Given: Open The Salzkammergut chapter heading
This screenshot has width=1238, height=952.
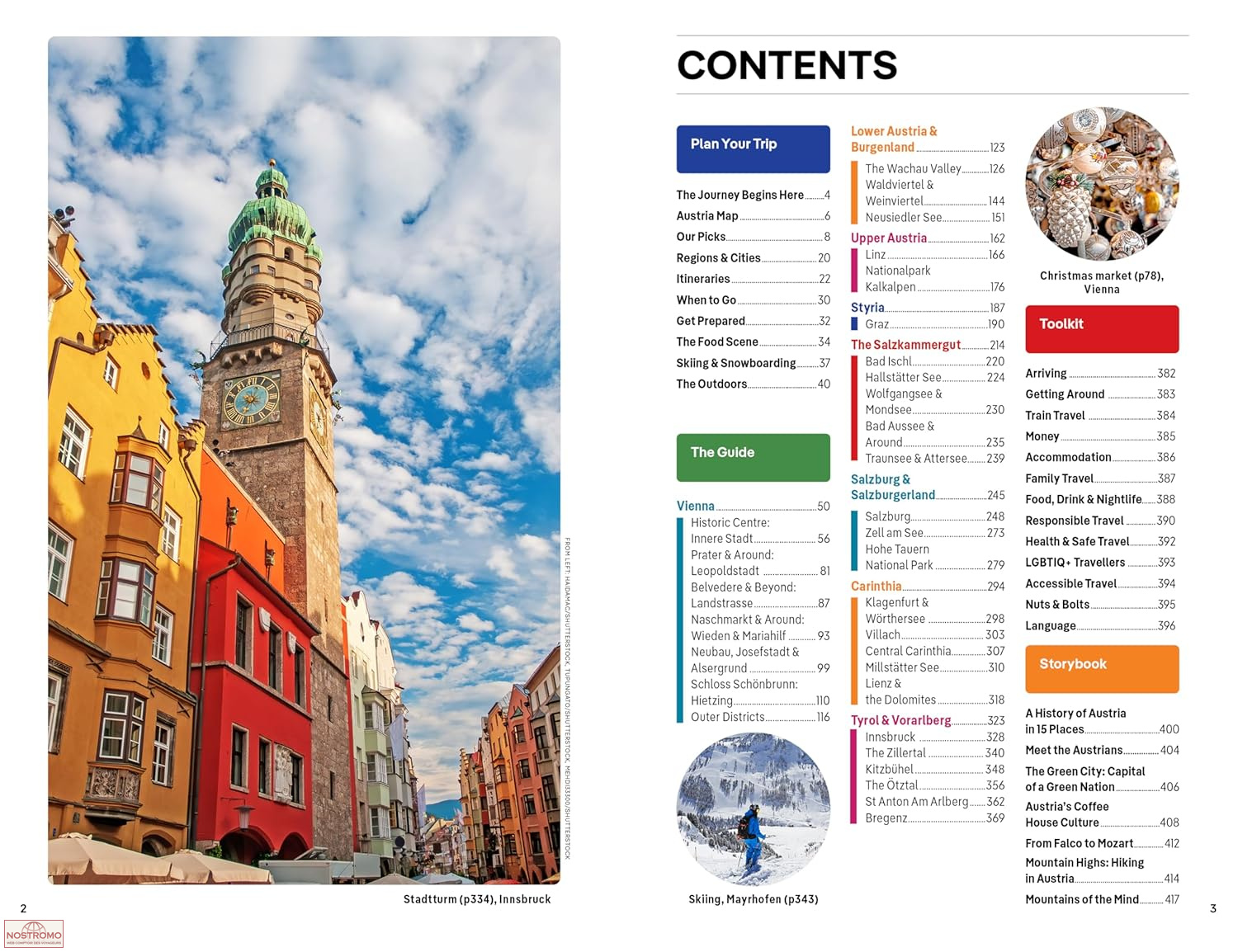Looking at the screenshot, I should (x=905, y=345).
